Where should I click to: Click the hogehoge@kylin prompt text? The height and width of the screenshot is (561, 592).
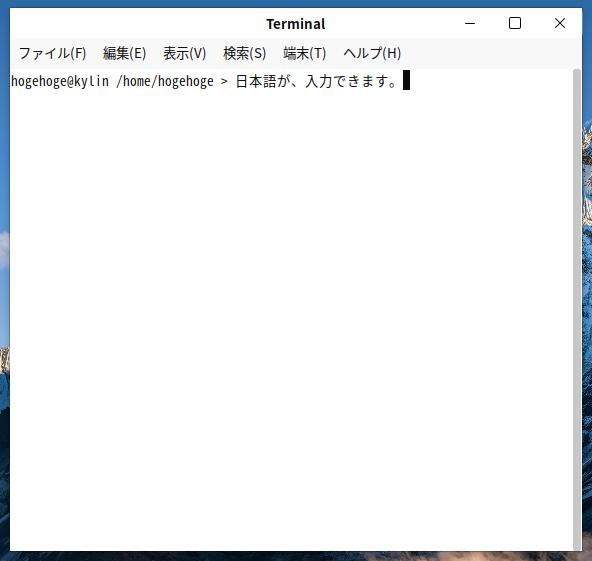click(x=60, y=82)
